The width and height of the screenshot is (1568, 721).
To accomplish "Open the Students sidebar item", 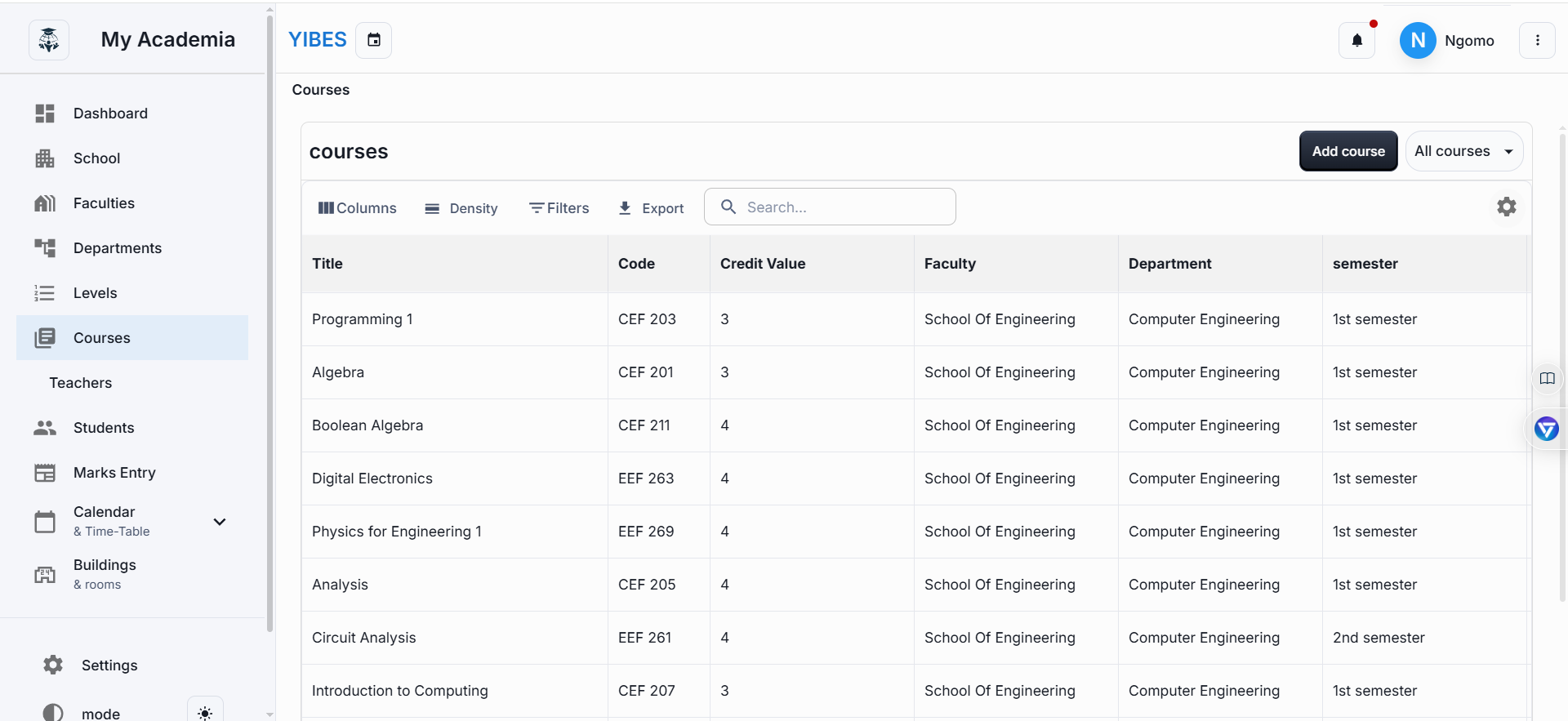I will coord(104,428).
